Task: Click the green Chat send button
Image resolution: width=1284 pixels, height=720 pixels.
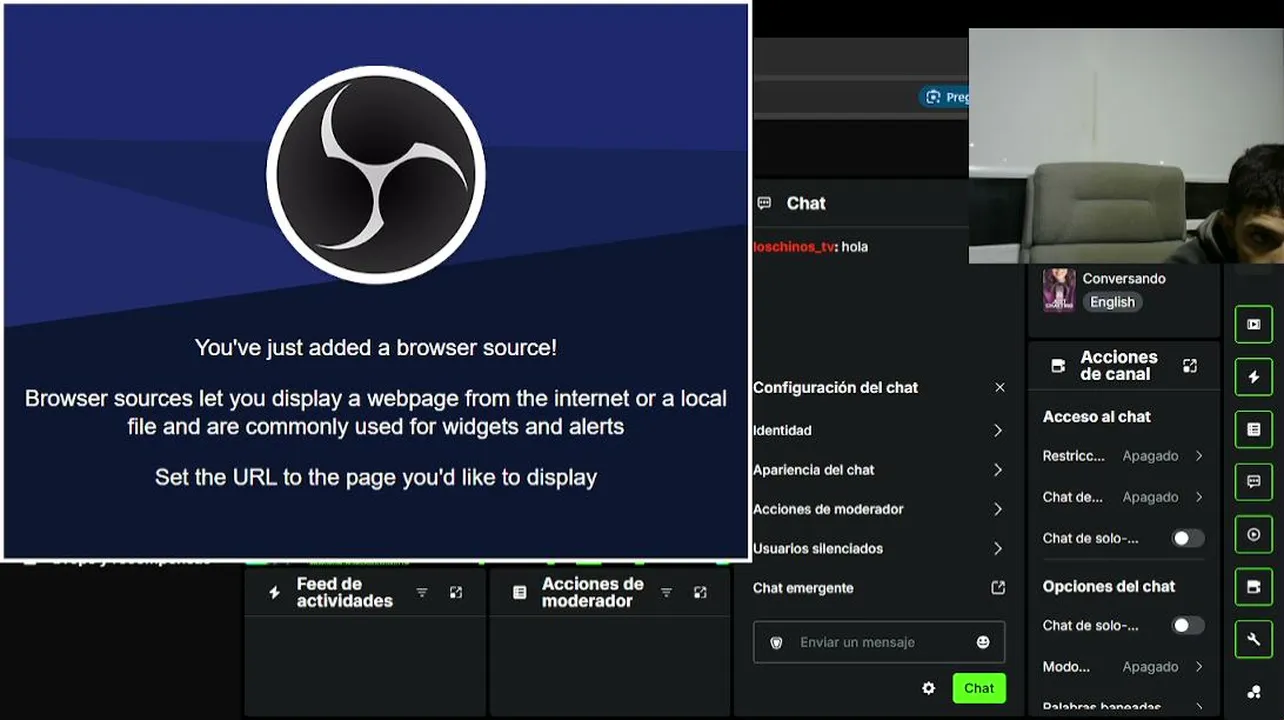Action: [x=979, y=688]
